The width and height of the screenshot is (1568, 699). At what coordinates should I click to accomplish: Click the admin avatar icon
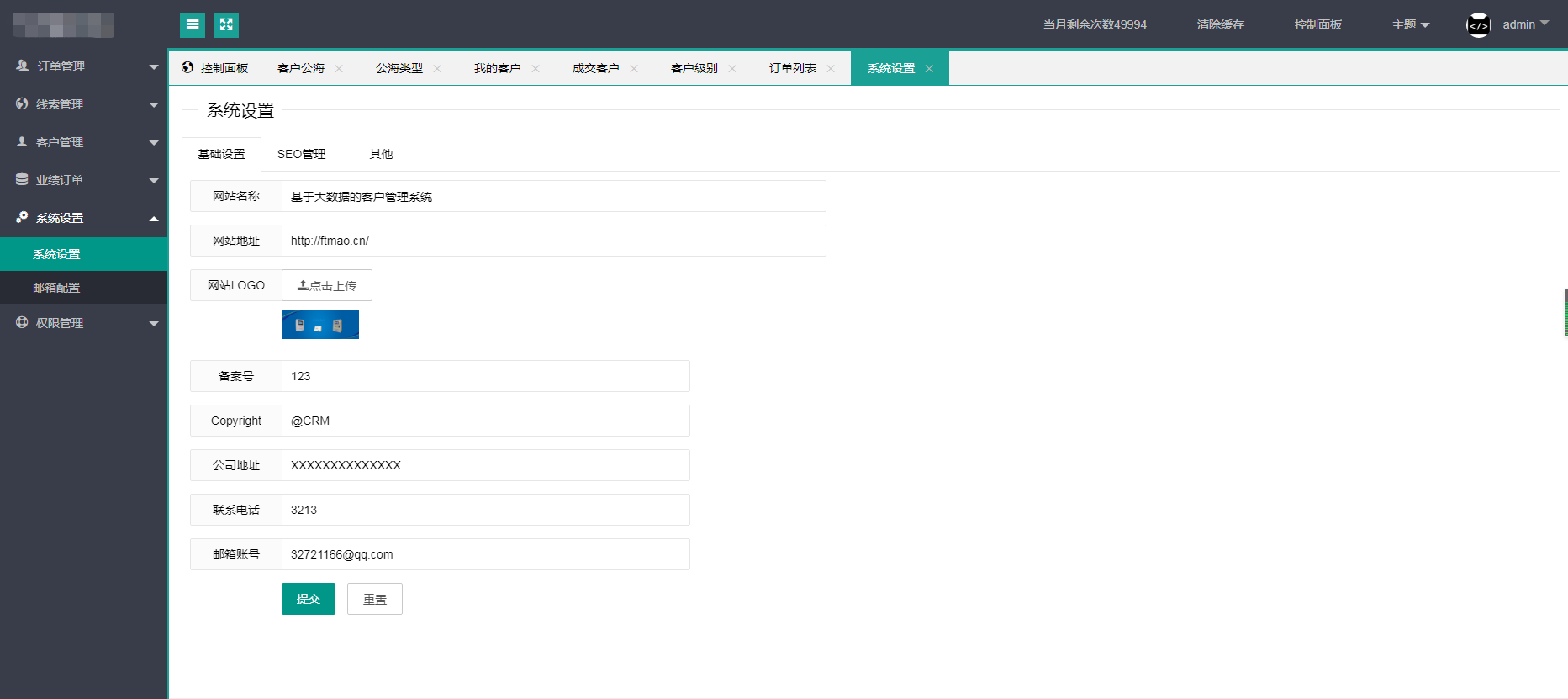point(1478,25)
